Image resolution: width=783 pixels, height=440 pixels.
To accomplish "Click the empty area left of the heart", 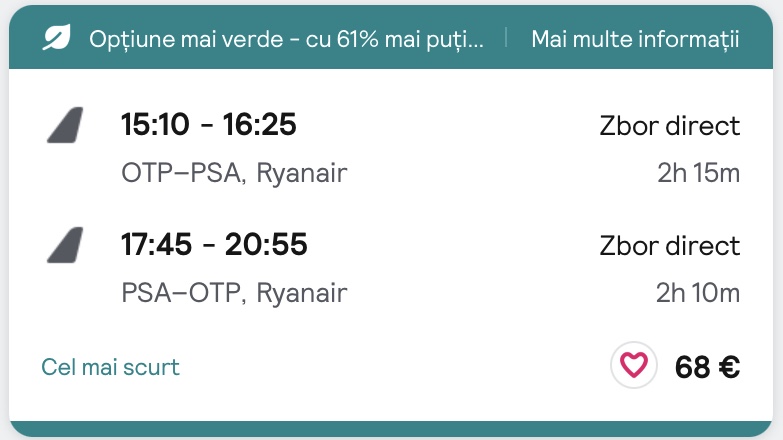I will pos(400,367).
